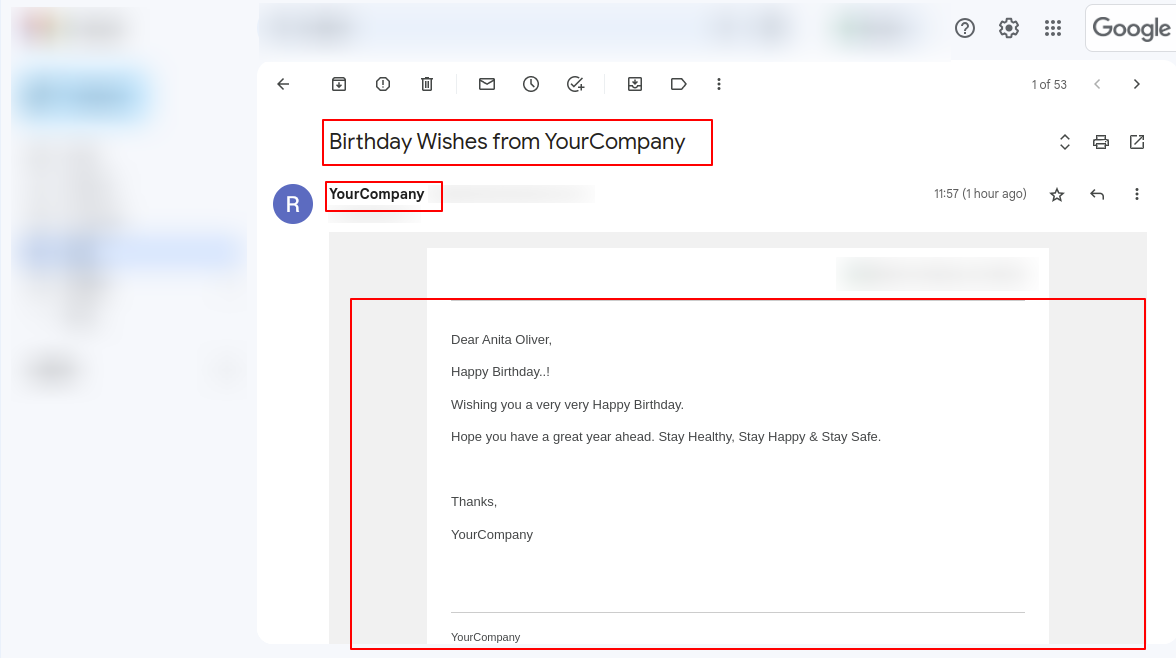The image size is (1176, 658).
Task: Report email as spam
Action: [x=382, y=84]
